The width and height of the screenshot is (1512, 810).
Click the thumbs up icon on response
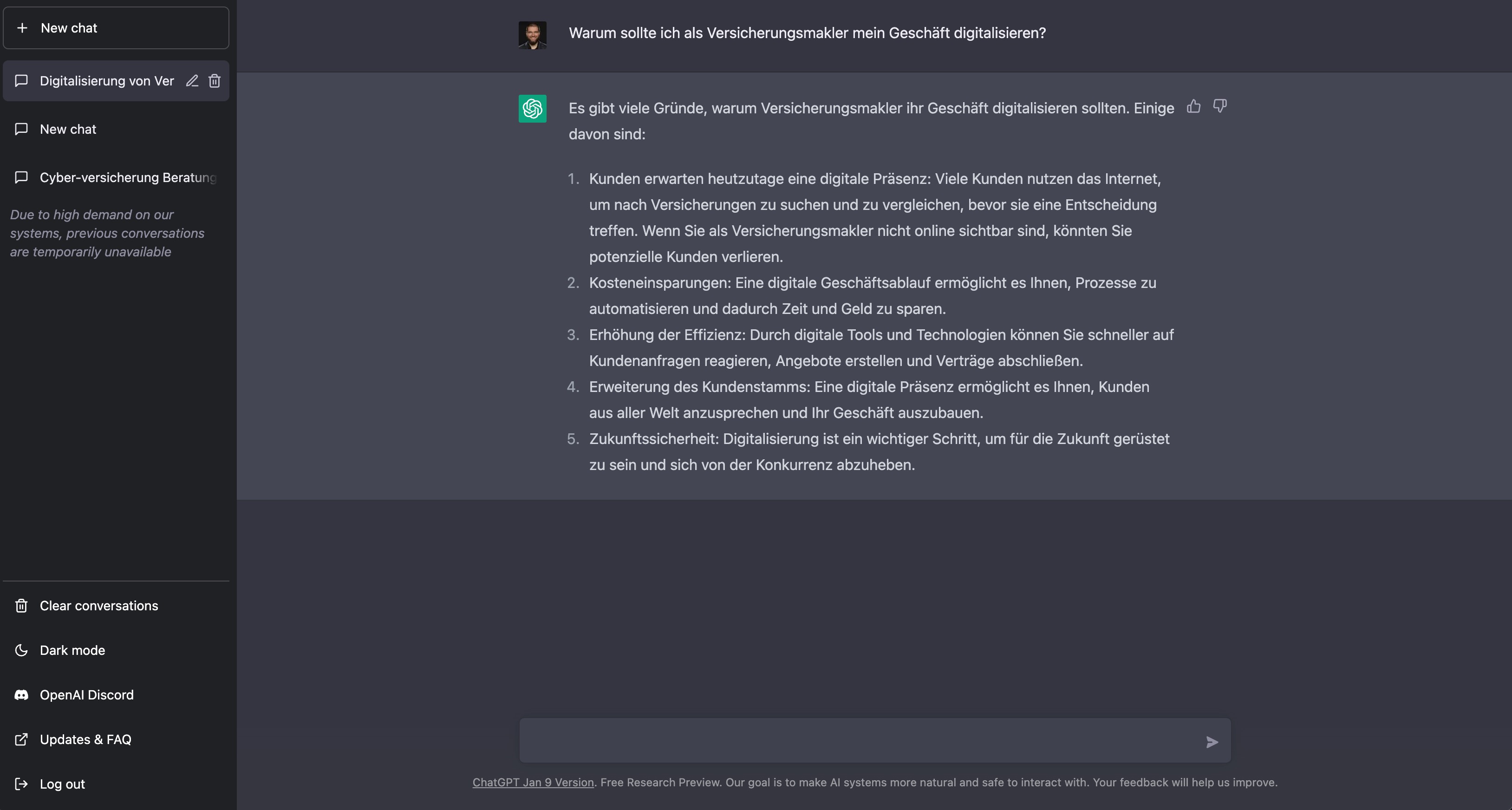(x=1193, y=106)
